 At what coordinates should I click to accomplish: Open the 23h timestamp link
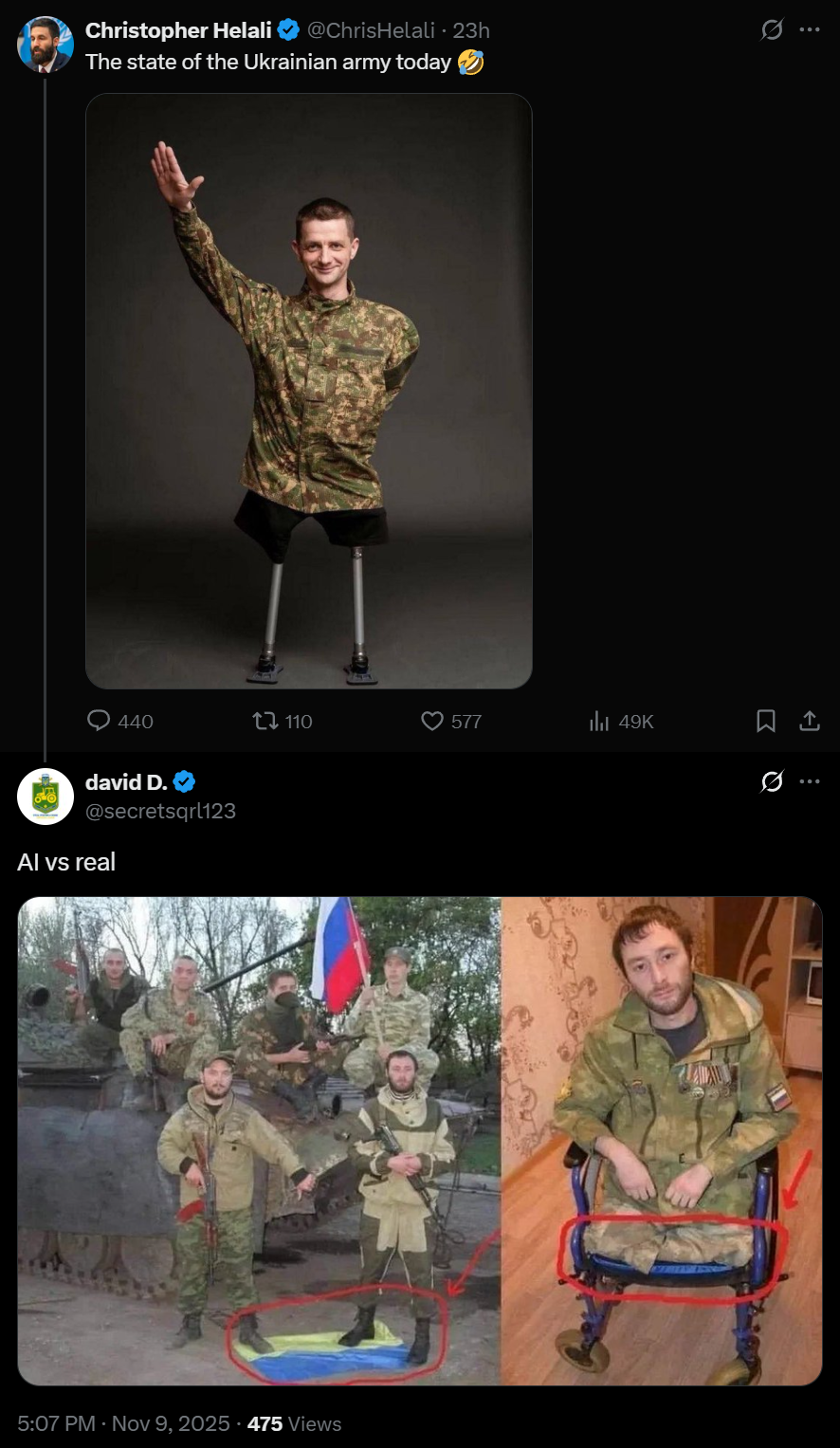[x=471, y=30]
